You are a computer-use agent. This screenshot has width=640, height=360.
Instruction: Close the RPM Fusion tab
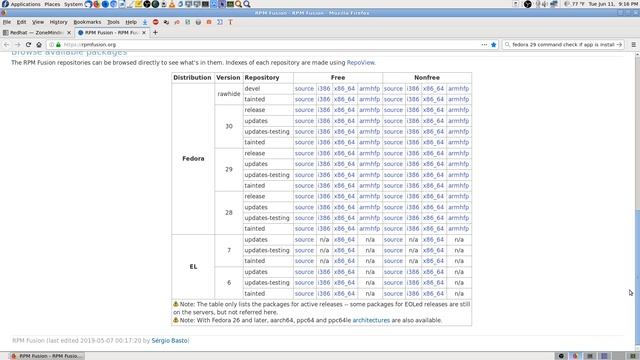pyautogui.click(x=144, y=32)
